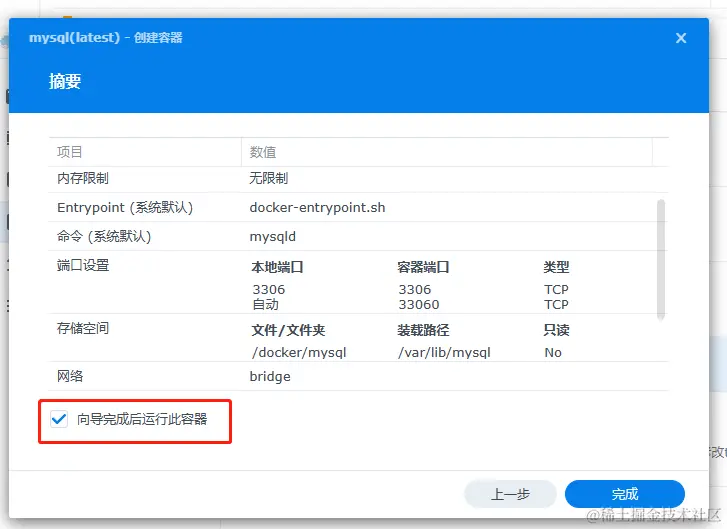Click the local port 3306 value
This screenshot has width=727, height=529.
point(268,289)
